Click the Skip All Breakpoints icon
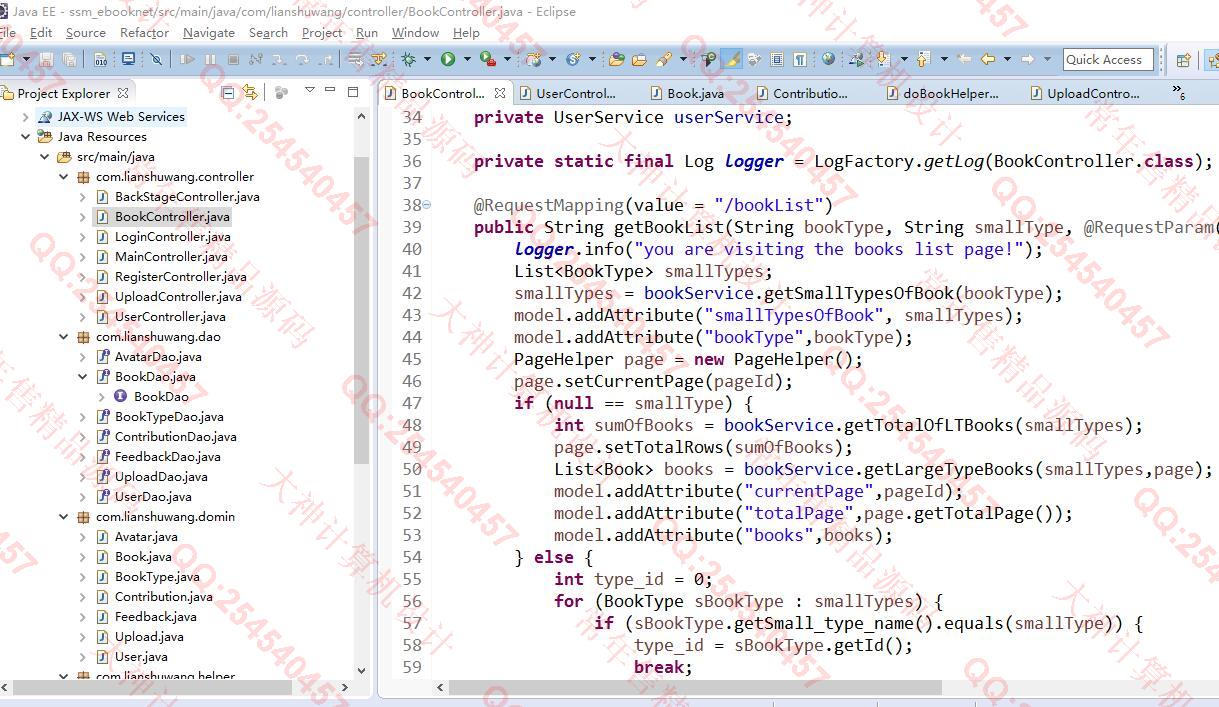 tap(156, 60)
